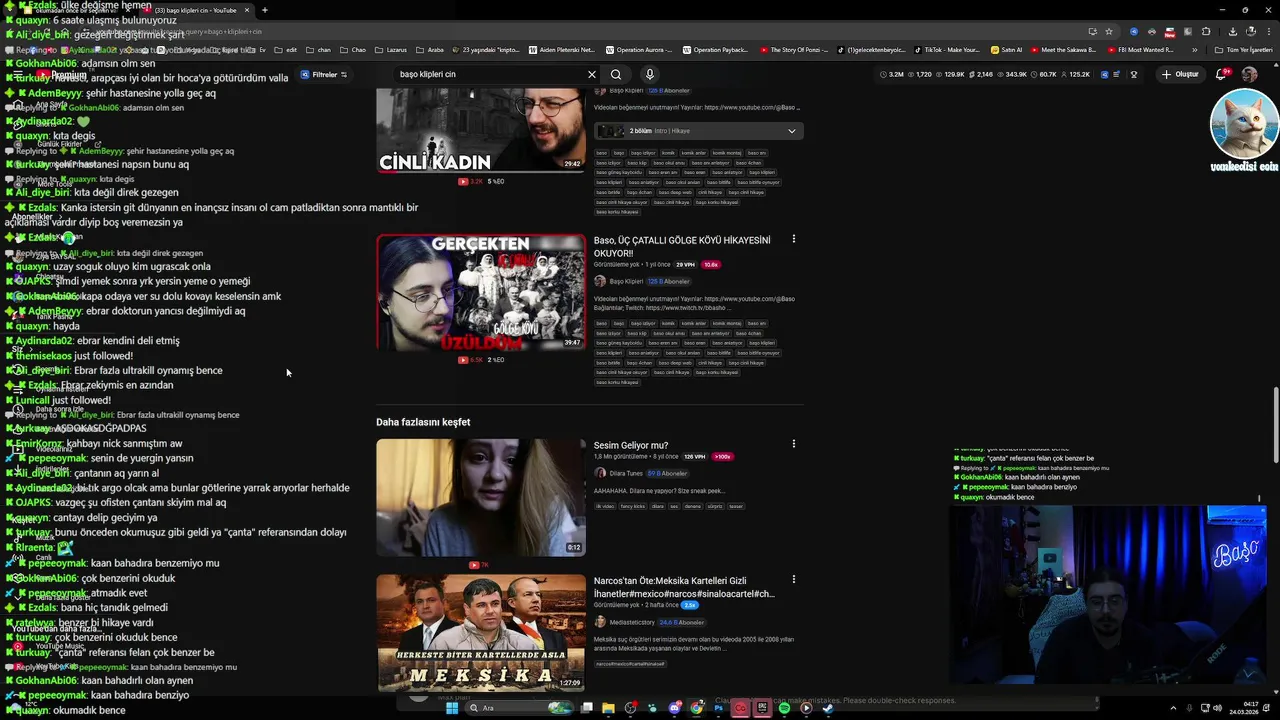Open the Sesim Geliyor mu? title
1280x720 pixels.
tap(631, 445)
